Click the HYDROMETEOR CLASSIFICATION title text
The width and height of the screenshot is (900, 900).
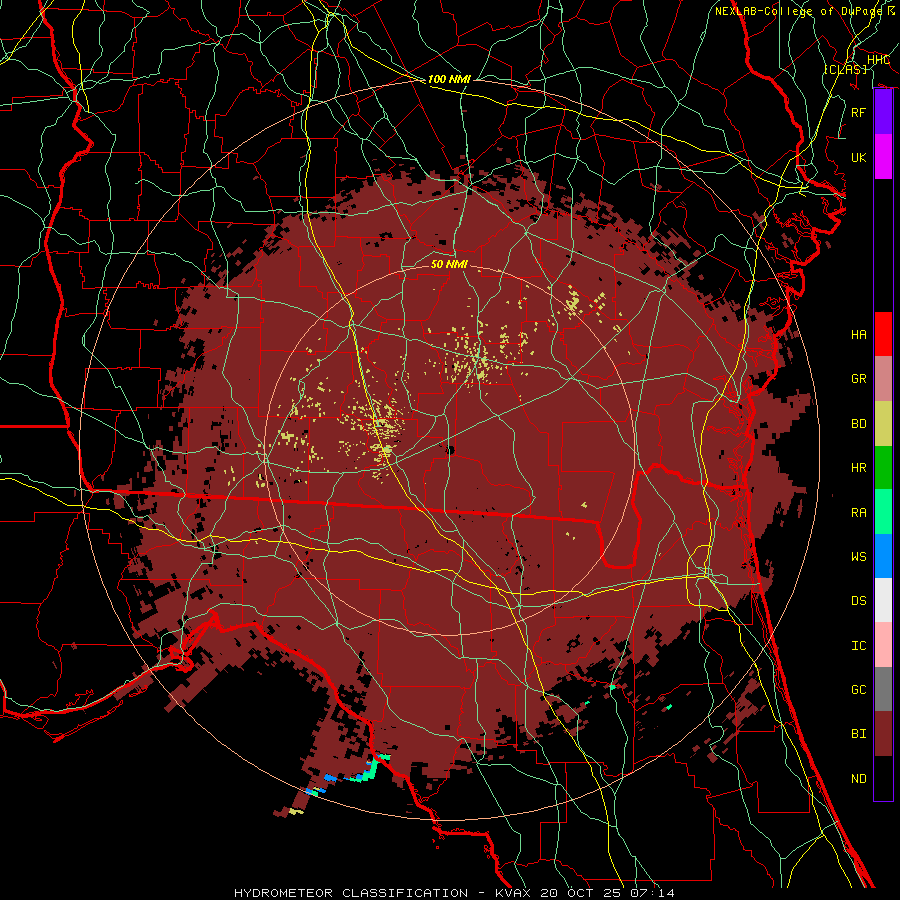point(351,893)
